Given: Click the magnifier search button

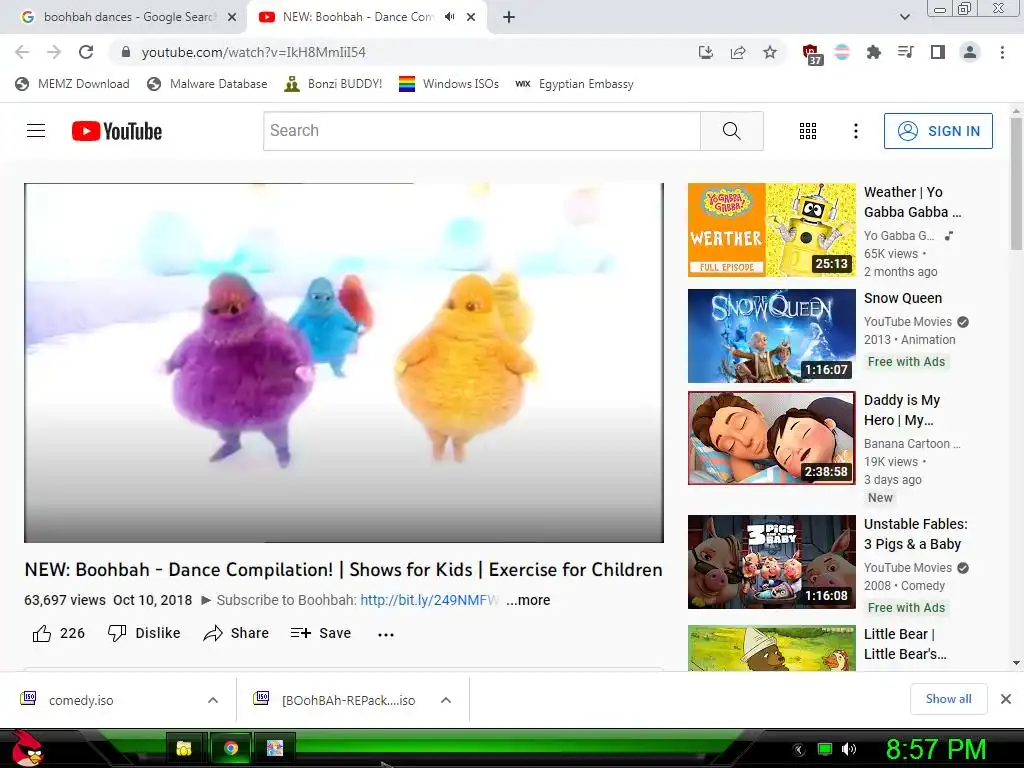Looking at the screenshot, I should 731,131.
